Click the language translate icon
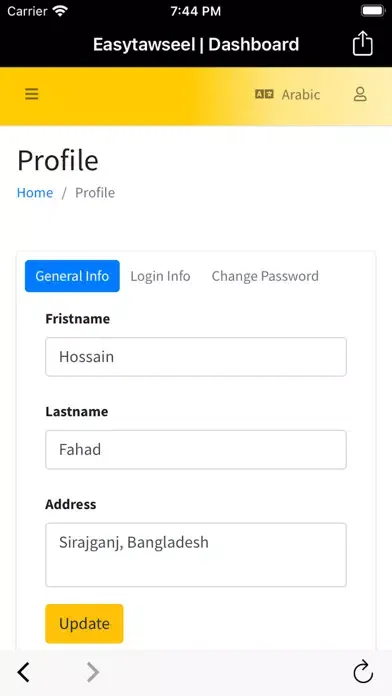Viewport: 392px width, 696px height. (x=264, y=94)
